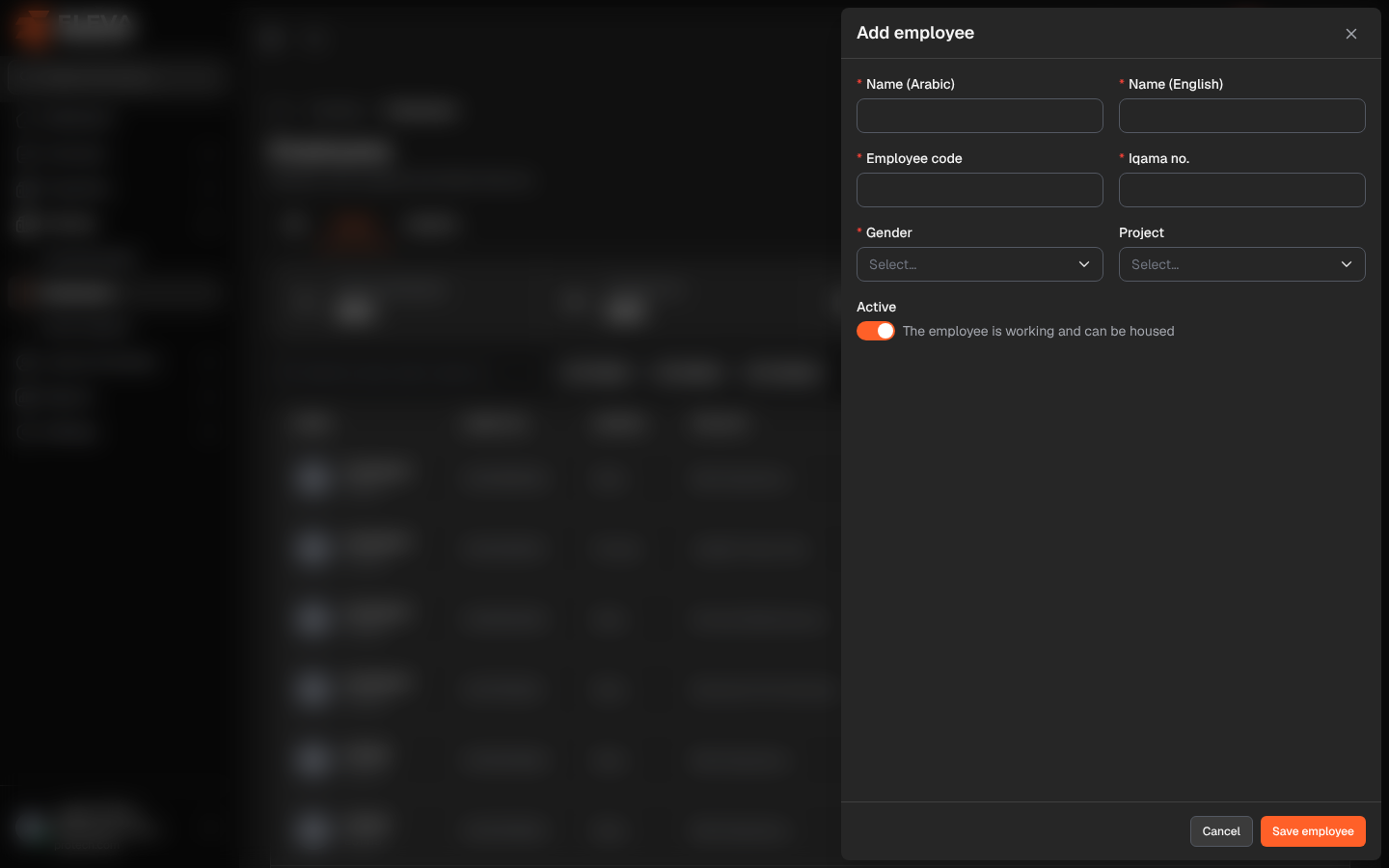Toggle the Active employee switch
1389x868 pixels.
point(876,331)
